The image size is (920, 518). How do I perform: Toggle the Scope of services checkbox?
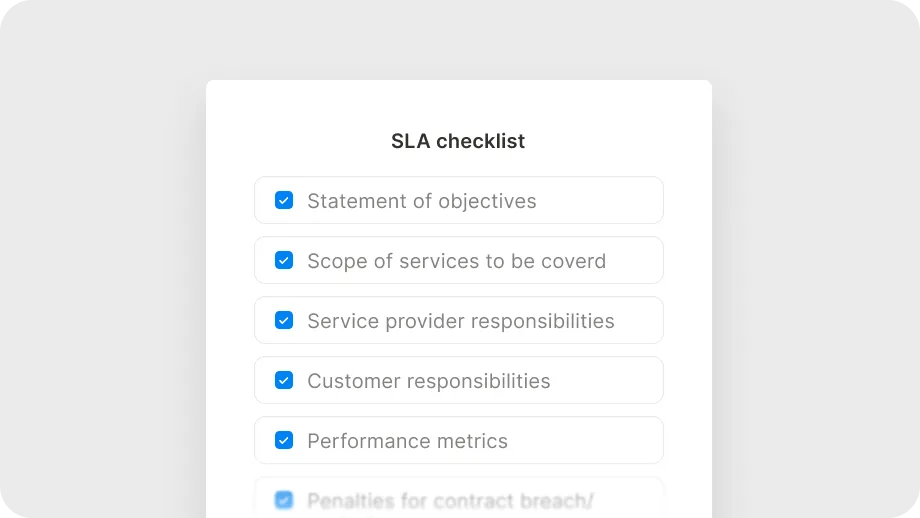[x=284, y=260]
